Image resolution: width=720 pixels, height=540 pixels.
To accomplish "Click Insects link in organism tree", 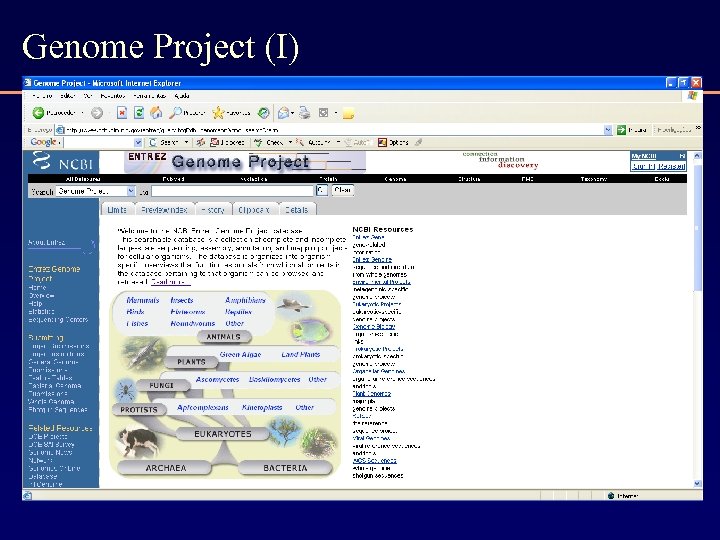I will point(182,300).
